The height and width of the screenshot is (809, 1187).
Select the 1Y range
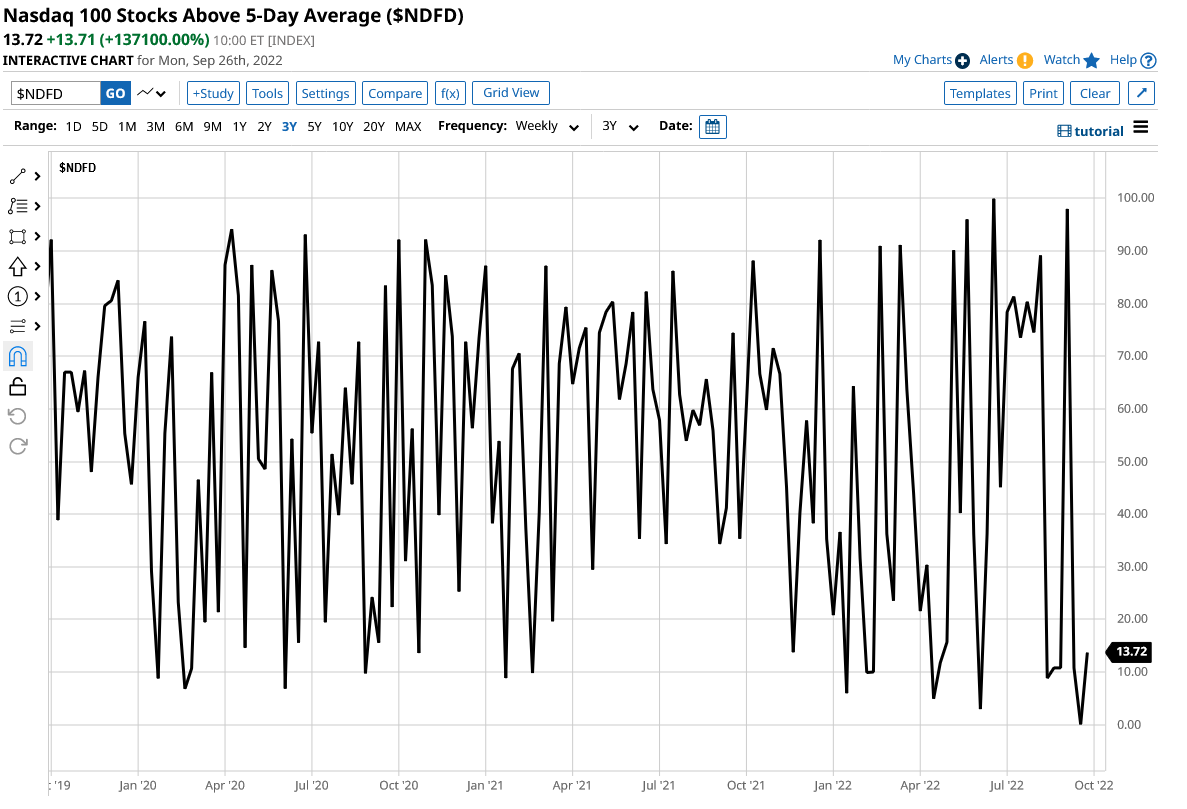tap(240, 126)
